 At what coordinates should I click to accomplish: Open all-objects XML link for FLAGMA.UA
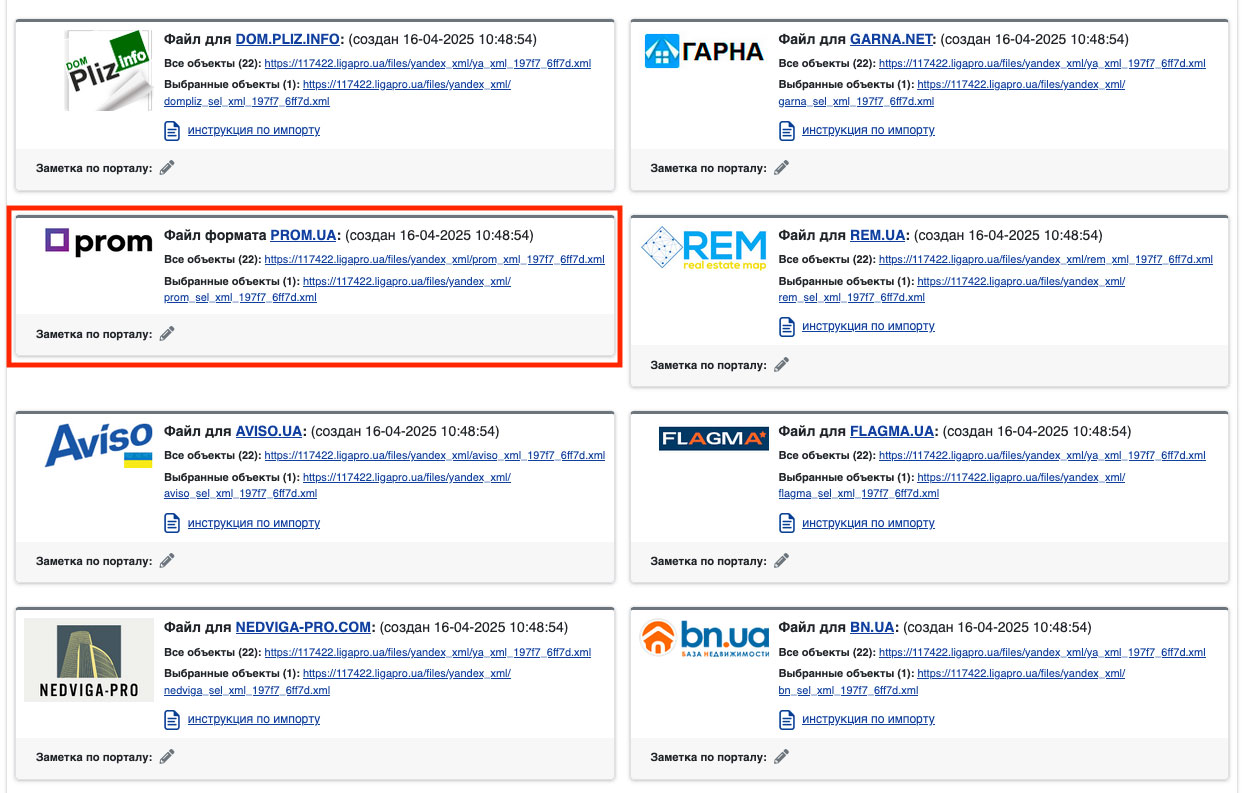[1042, 456]
